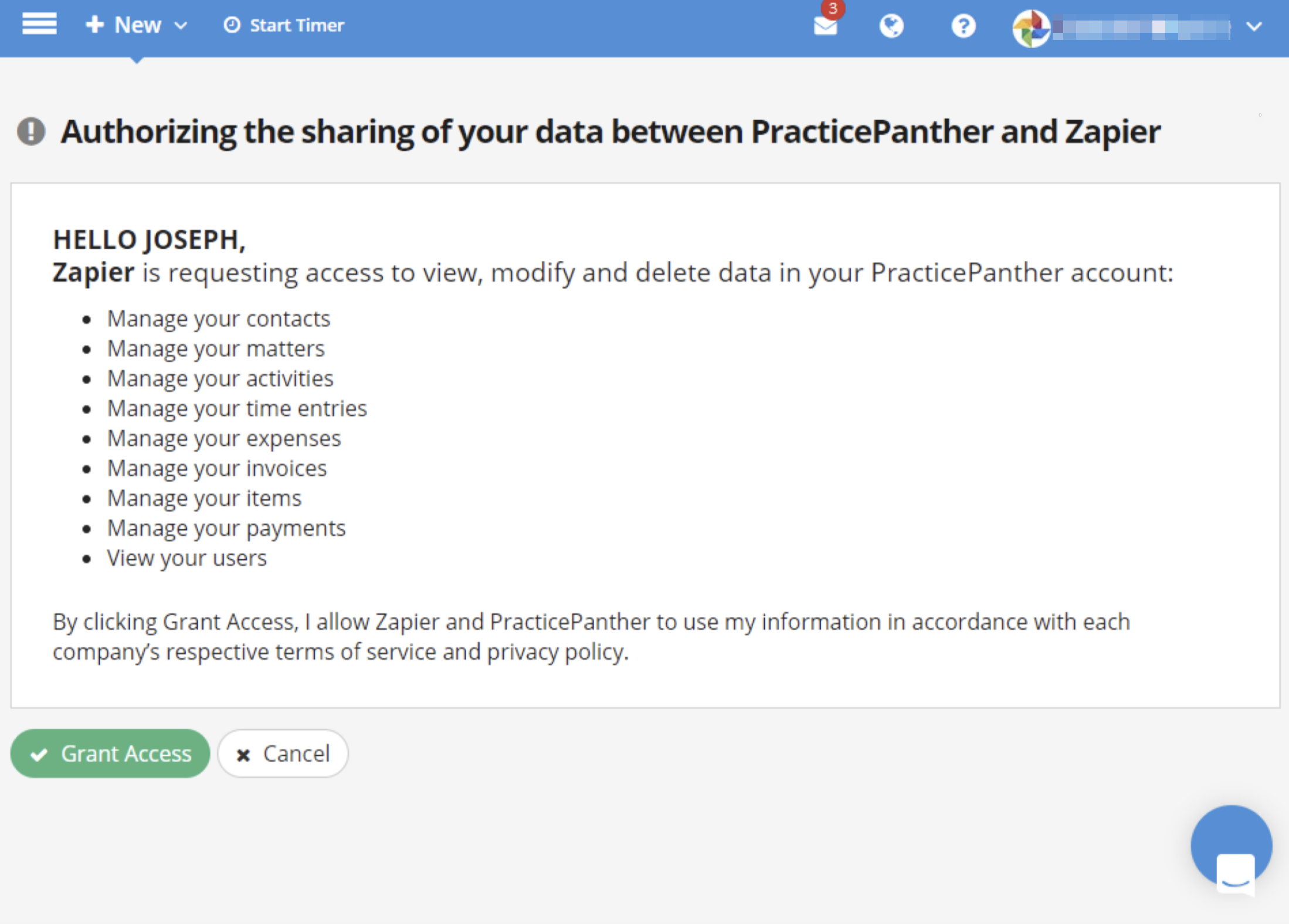
Task: Open the globe icon in header
Action: (x=891, y=26)
